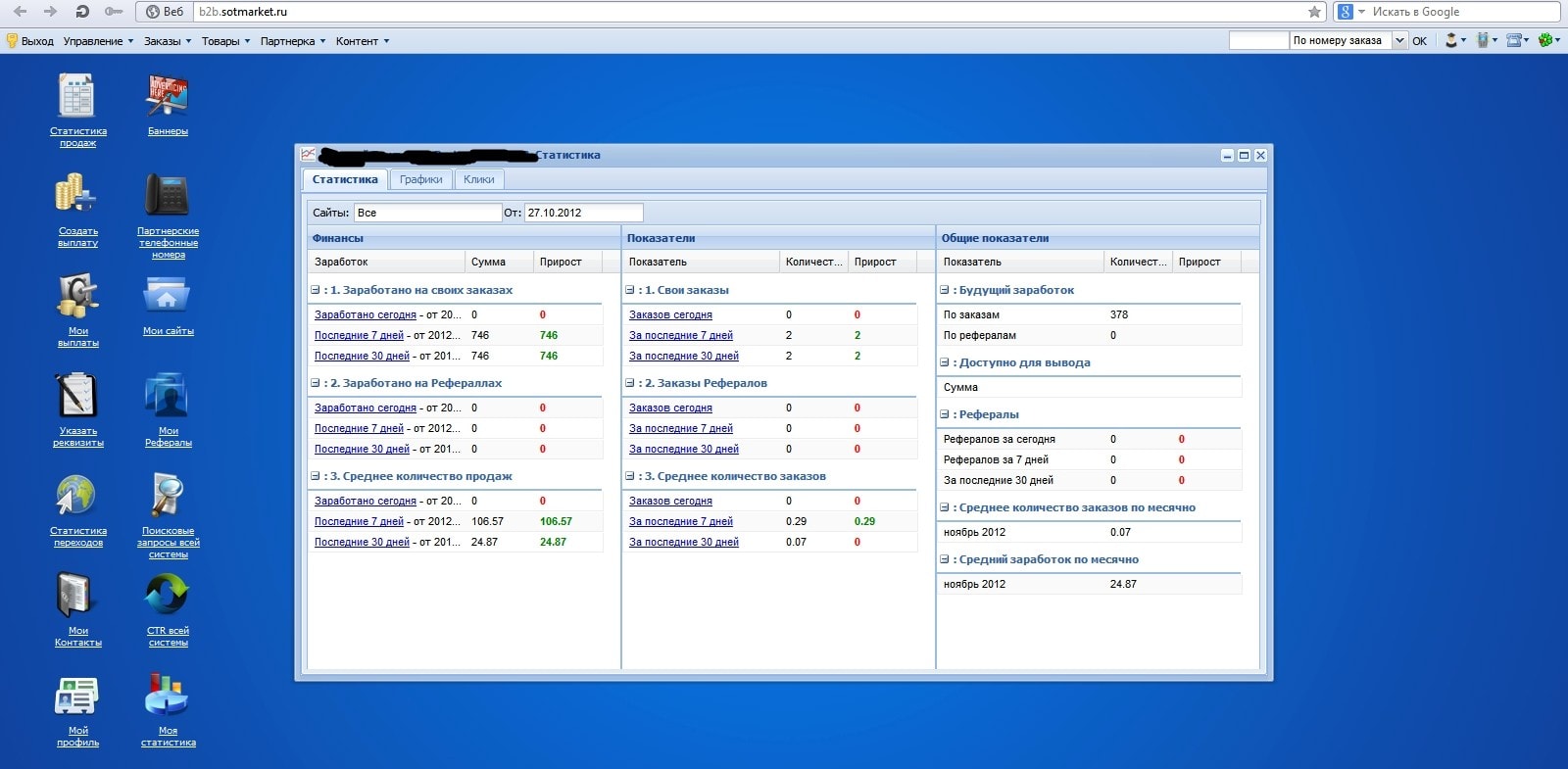Open the CTR всей системы icon
The height and width of the screenshot is (769, 1568).
(x=168, y=596)
